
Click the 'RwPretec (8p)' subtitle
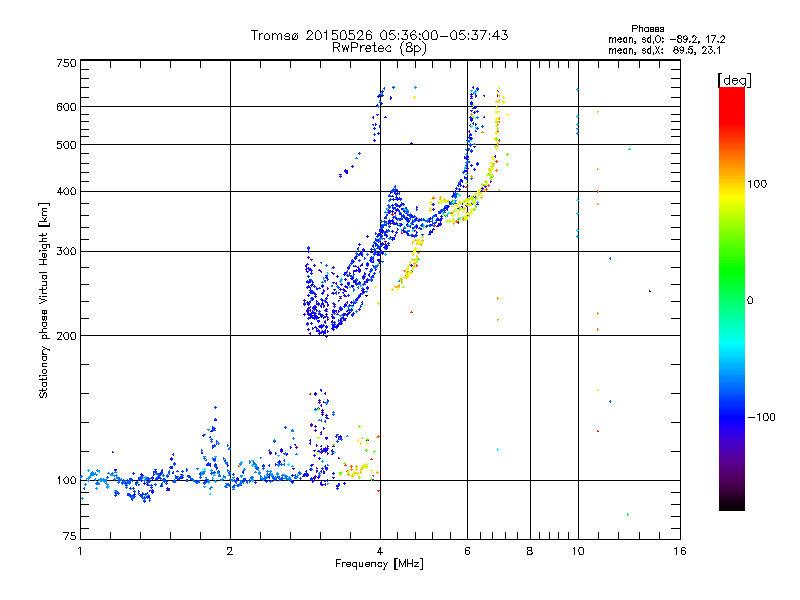pos(379,48)
